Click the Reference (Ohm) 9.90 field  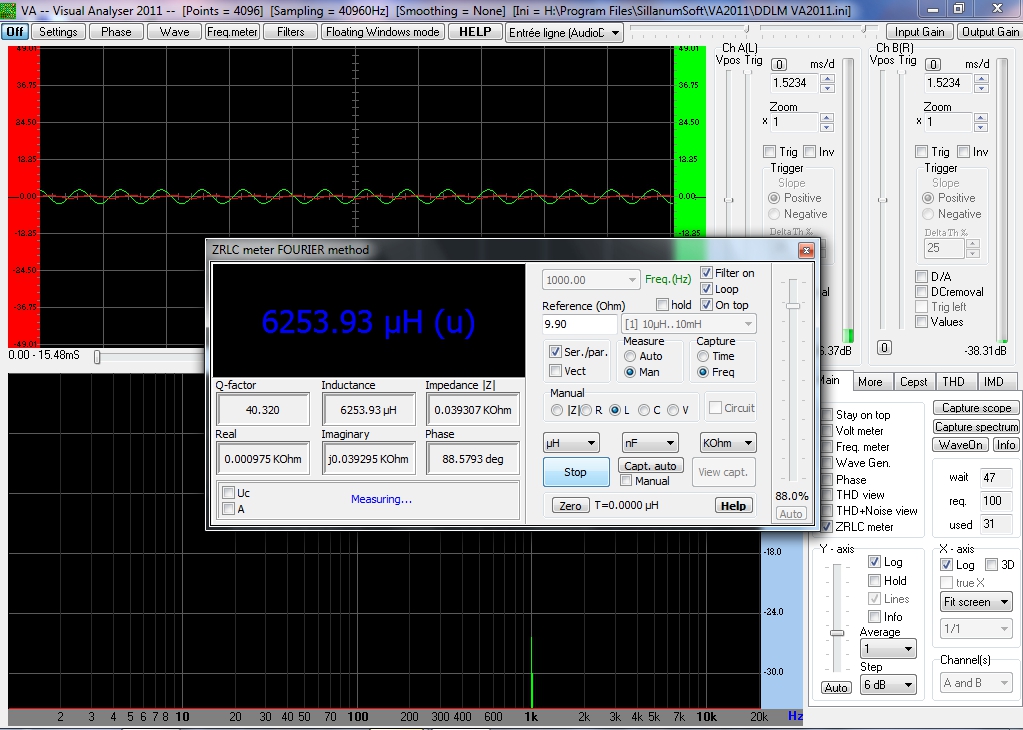pyautogui.click(x=579, y=324)
